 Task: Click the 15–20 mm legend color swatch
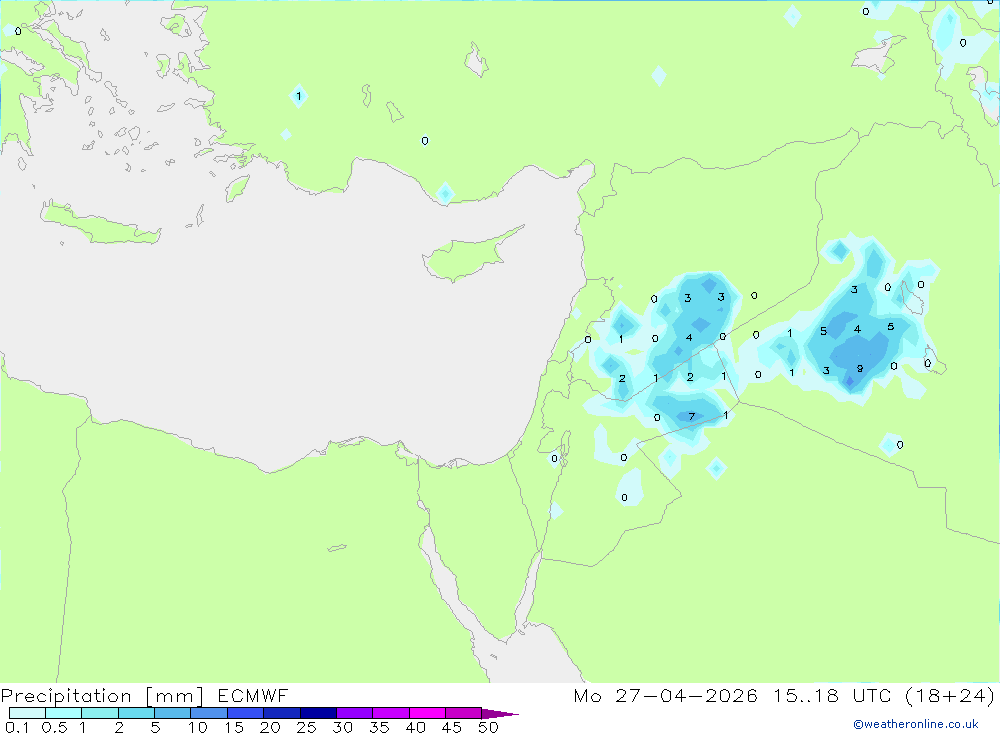pyautogui.click(x=245, y=713)
